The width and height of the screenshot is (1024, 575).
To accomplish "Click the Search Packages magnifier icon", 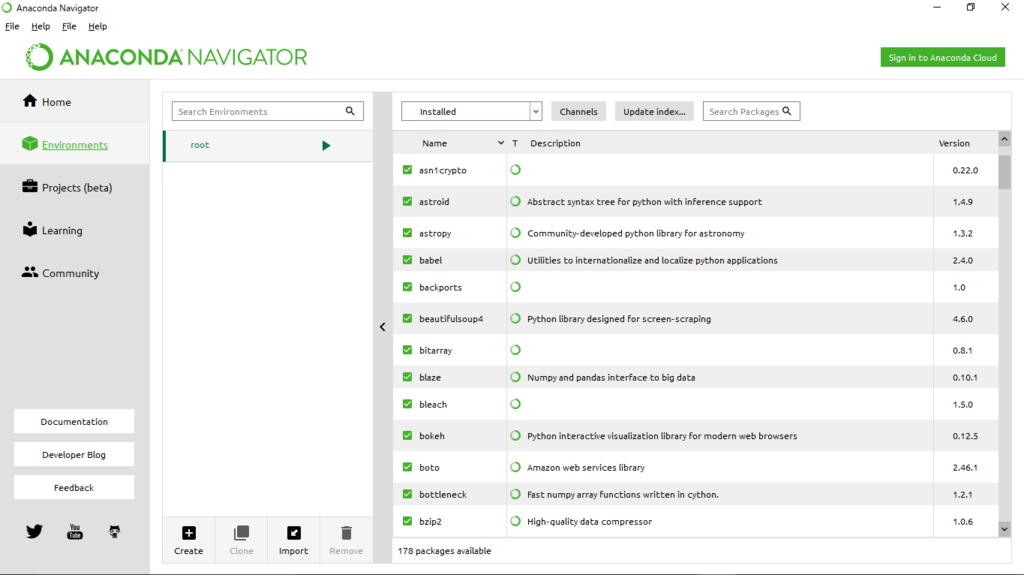I will (x=787, y=111).
